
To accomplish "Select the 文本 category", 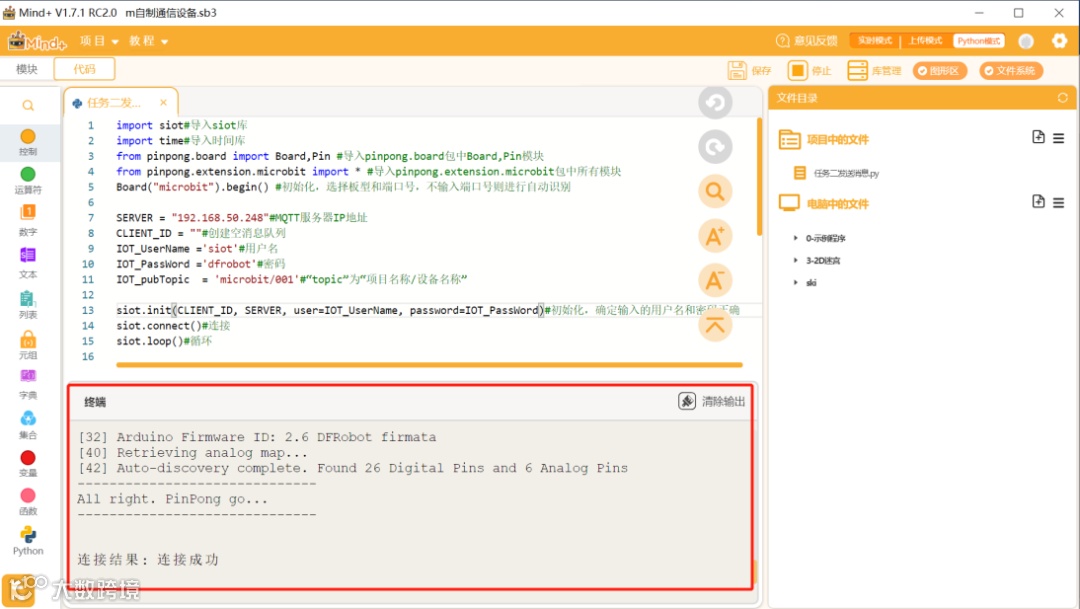I will click(28, 262).
